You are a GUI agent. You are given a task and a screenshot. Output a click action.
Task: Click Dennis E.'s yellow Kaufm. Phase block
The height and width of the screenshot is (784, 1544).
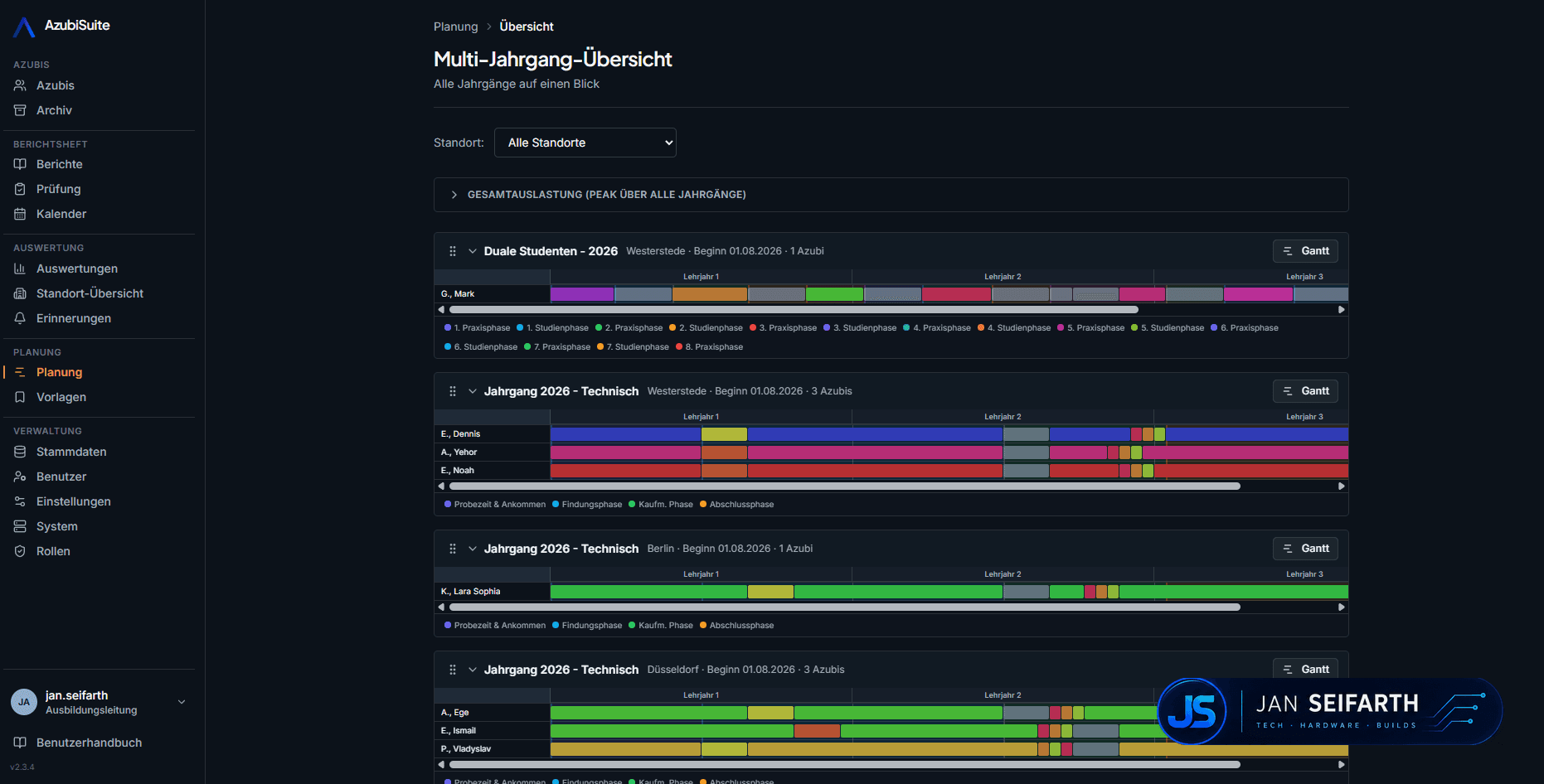(x=724, y=434)
